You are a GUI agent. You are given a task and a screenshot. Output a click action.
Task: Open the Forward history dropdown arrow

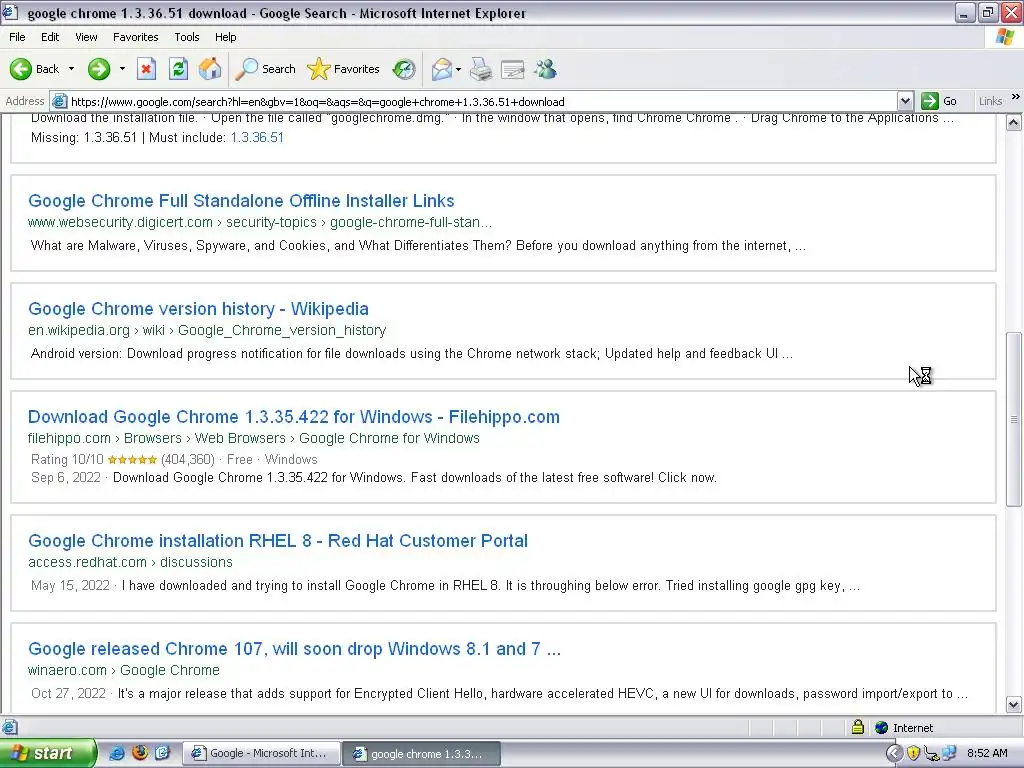pos(122,69)
